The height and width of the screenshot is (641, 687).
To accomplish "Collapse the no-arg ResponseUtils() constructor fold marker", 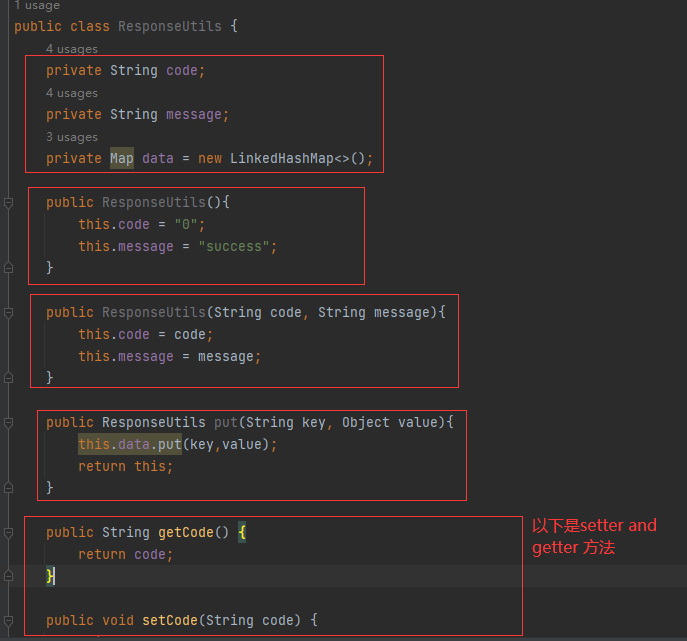I will 8,203.
